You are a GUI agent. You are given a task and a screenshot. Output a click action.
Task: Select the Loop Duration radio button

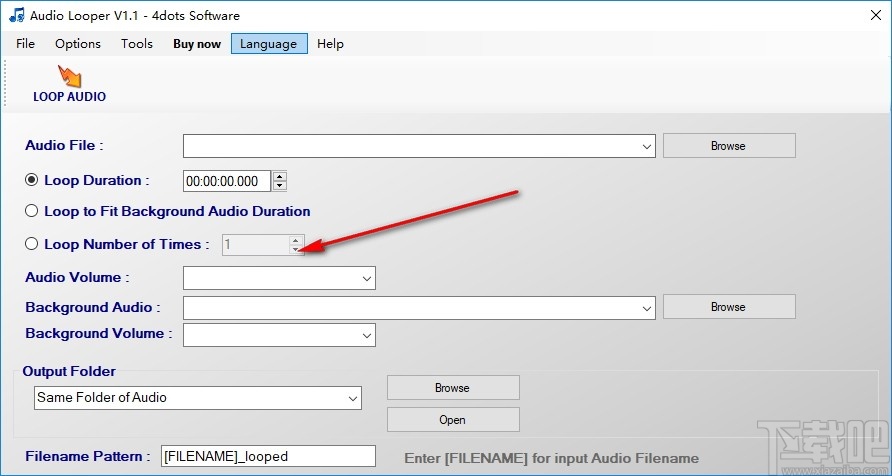pos(32,180)
